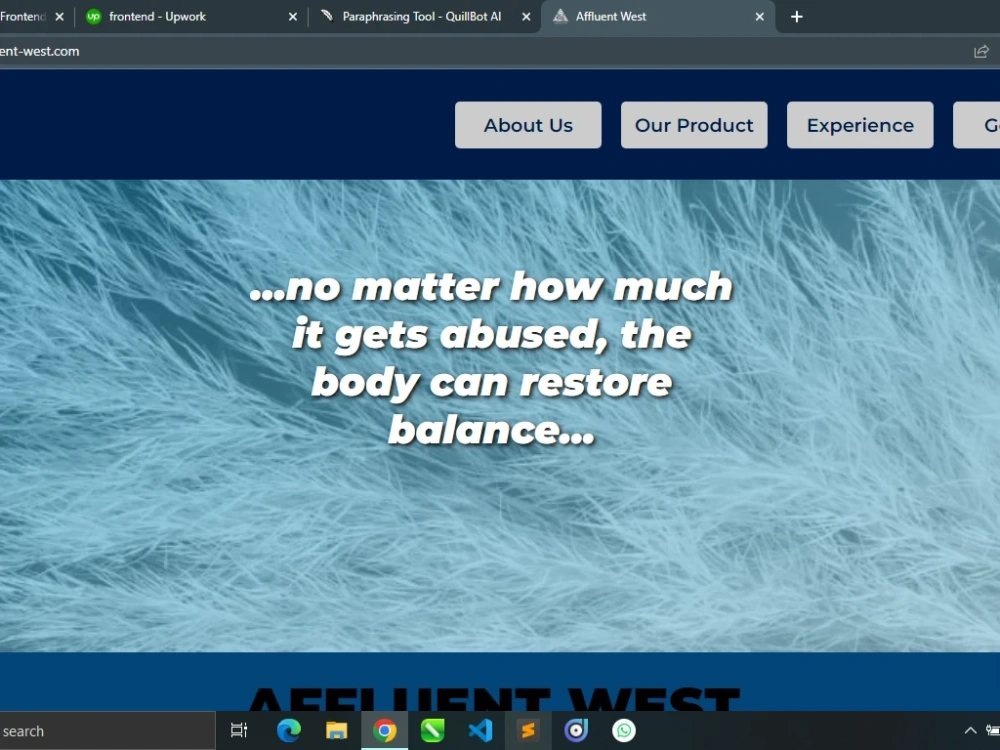Launch Microsoft Edge from the taskbar

coord(288,730)
